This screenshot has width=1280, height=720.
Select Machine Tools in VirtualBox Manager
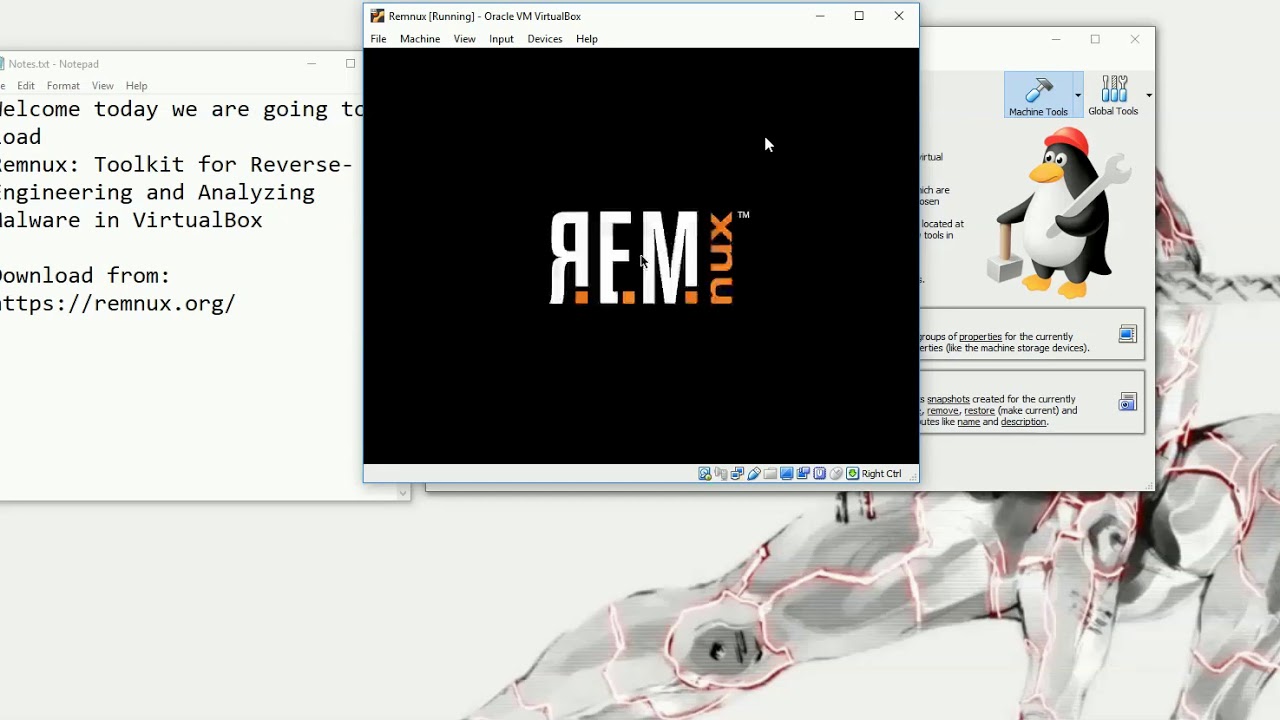tap(1038, 95)
